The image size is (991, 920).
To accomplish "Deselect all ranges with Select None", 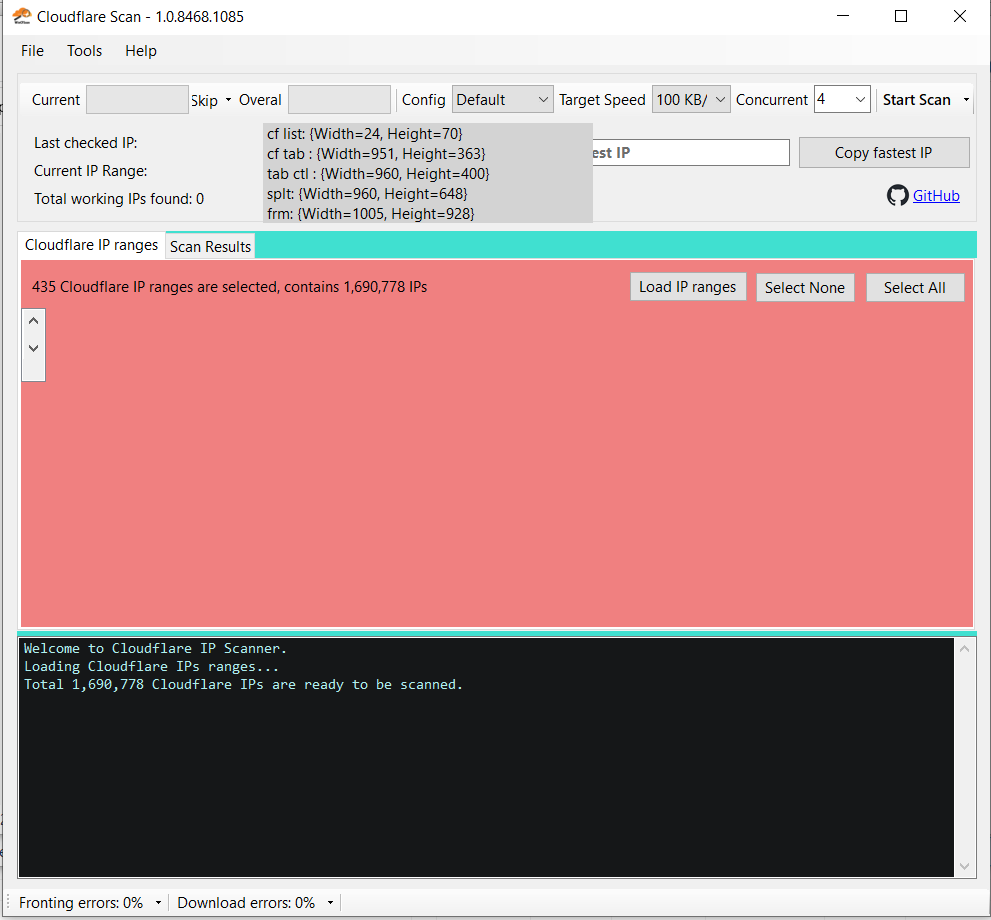I will 805,286.
